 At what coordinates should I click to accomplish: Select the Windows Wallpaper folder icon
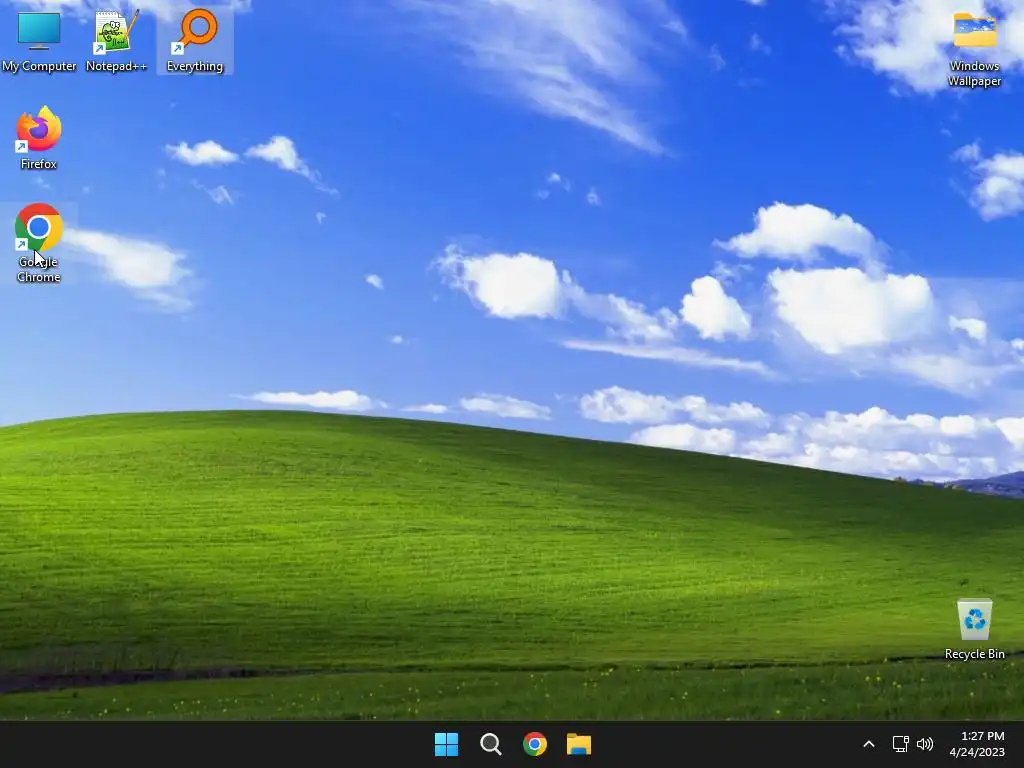coord(974,48)
